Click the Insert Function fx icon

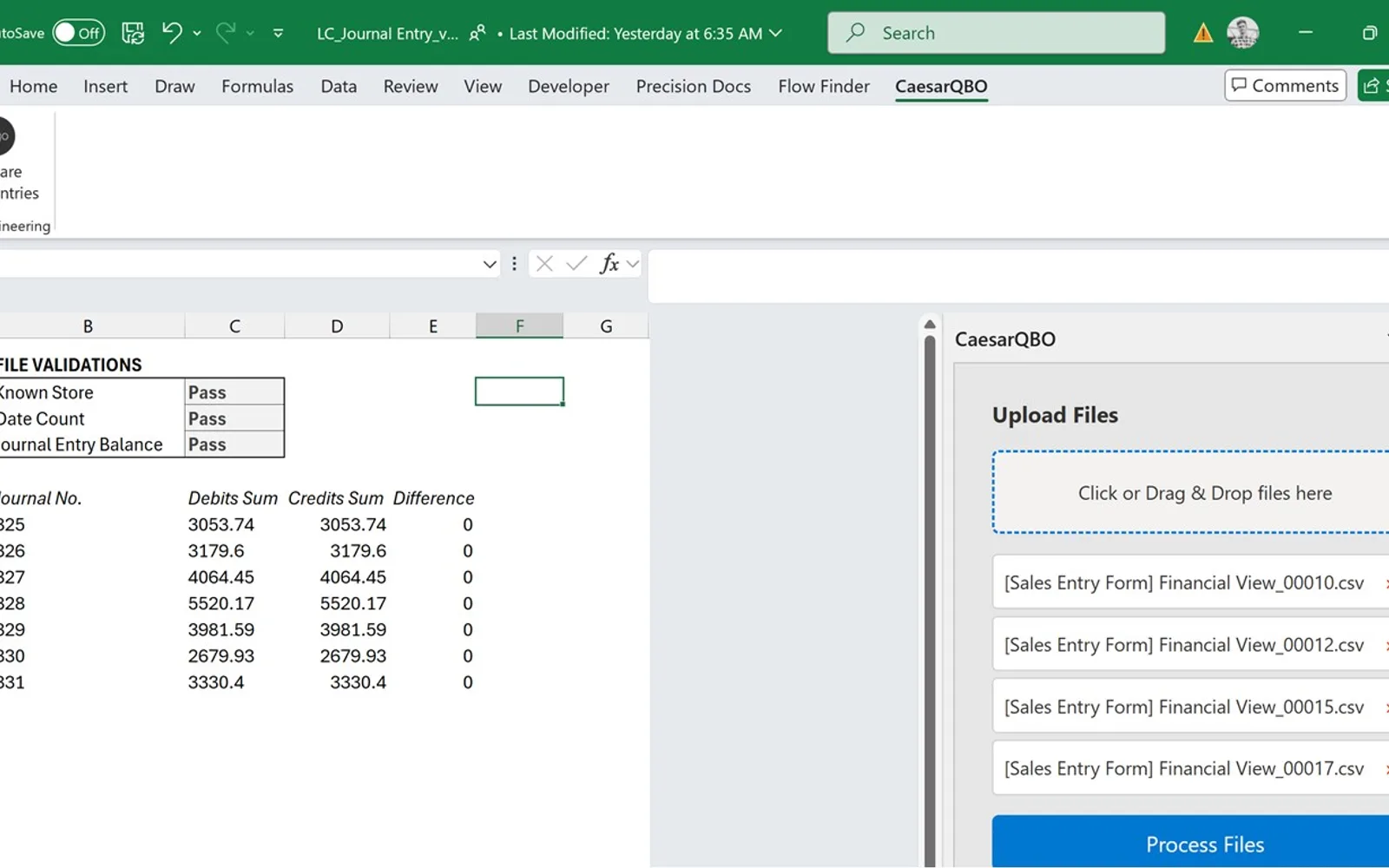[x=609, y=263]
